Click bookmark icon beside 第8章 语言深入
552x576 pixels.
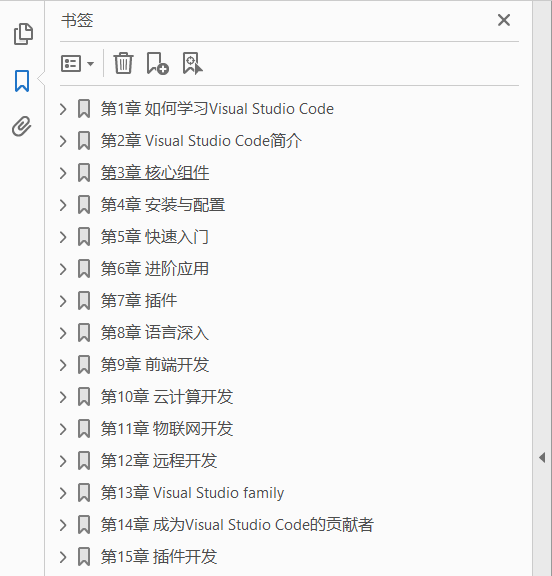(84, 333)
